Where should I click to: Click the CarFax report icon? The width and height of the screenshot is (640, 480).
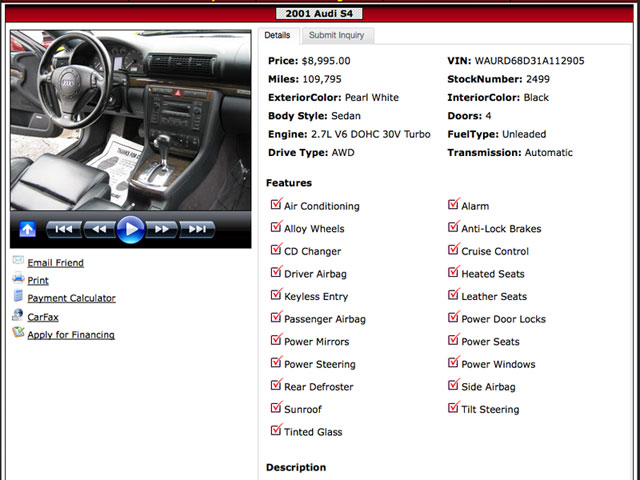(18, 316)
